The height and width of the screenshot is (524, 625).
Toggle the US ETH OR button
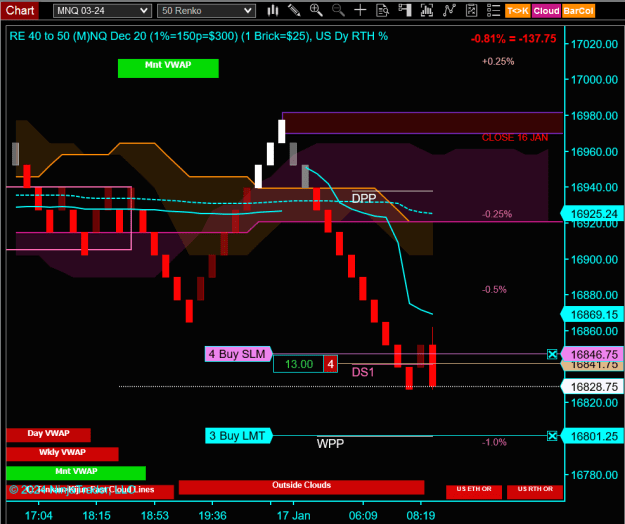tap(474, 491)
